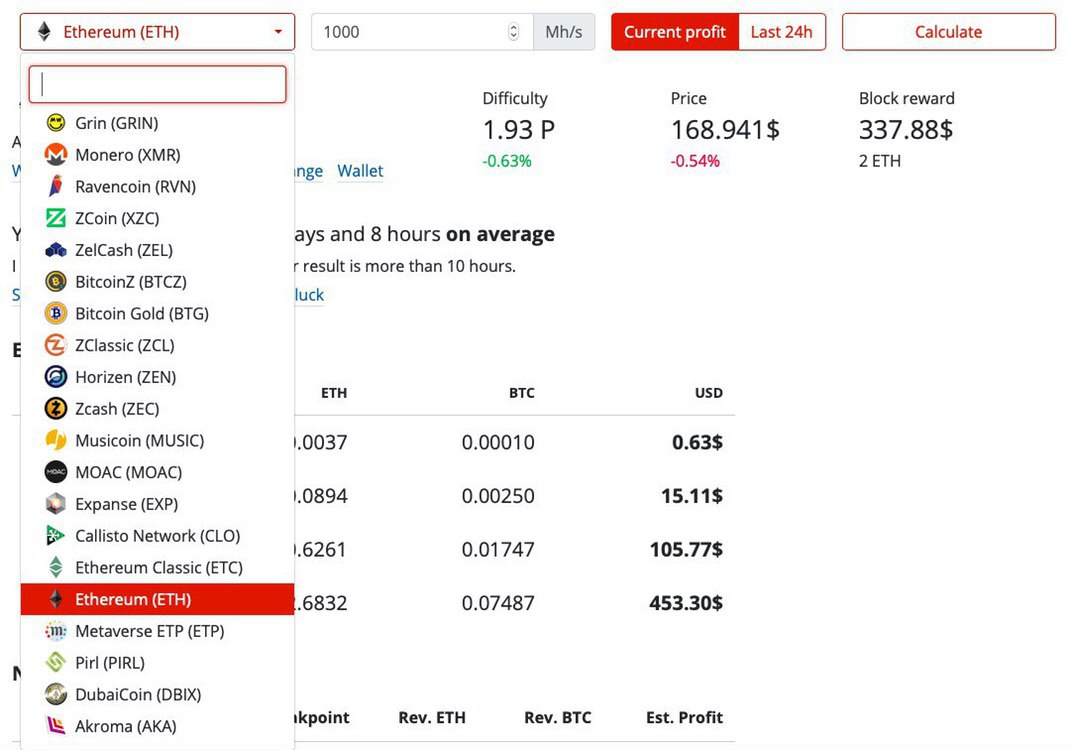Image resolution: width=1072 pixels, height=750 pixels.
Task: Click the Horizen circular icon
Action: click(55, 377)
